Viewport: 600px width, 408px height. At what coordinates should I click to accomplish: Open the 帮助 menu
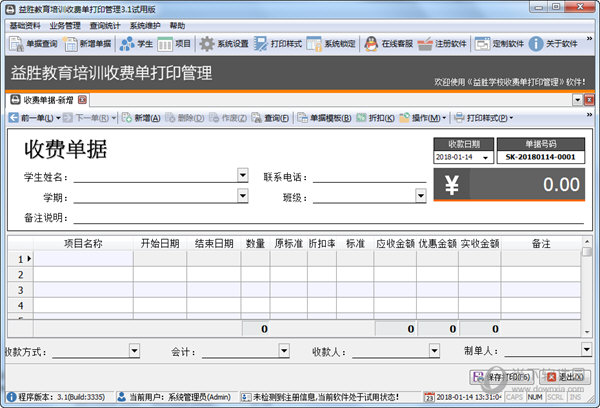click(x=177, y=26)
